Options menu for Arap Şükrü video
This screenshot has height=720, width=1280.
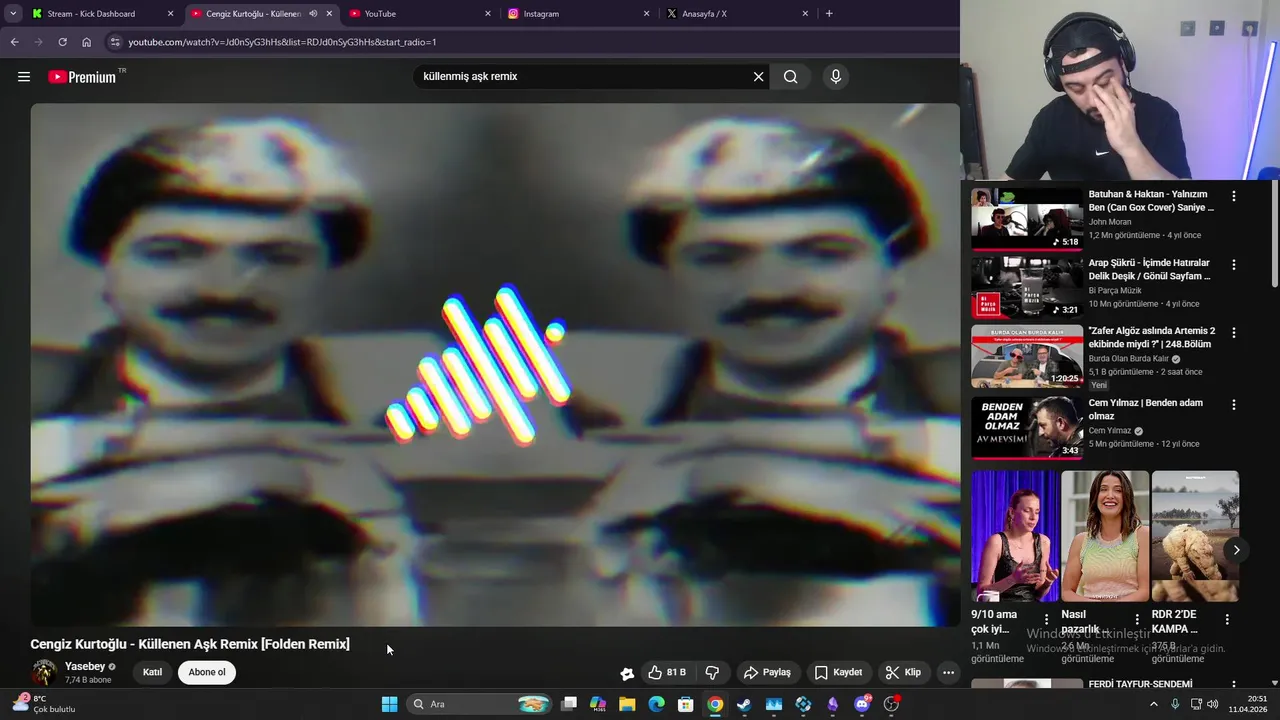click(x=1234, y=265)
